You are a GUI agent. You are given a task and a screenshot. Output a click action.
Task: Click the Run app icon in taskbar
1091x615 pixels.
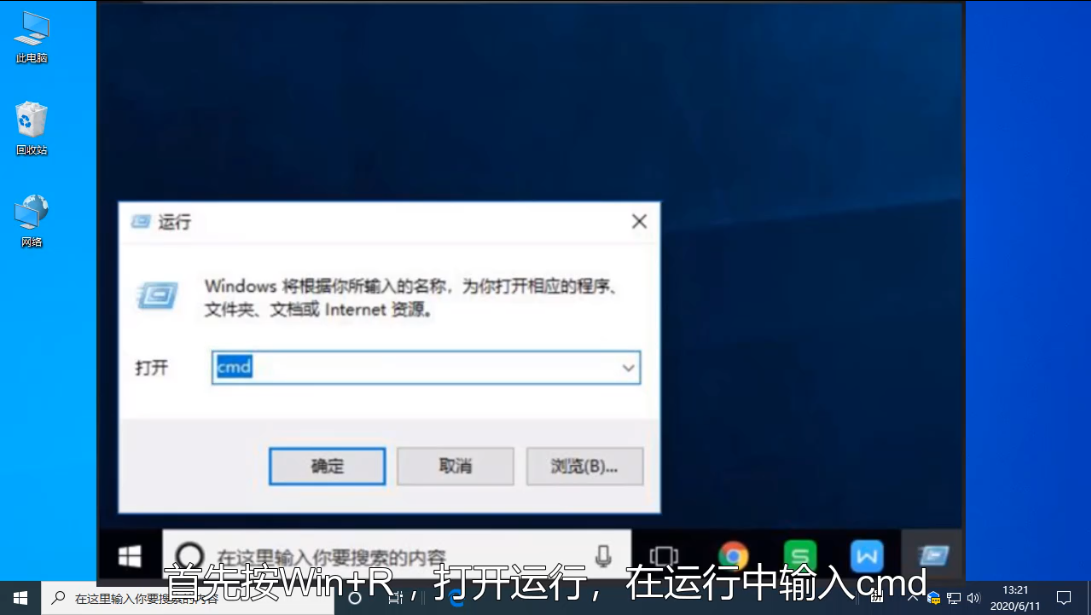pos(932,555)
